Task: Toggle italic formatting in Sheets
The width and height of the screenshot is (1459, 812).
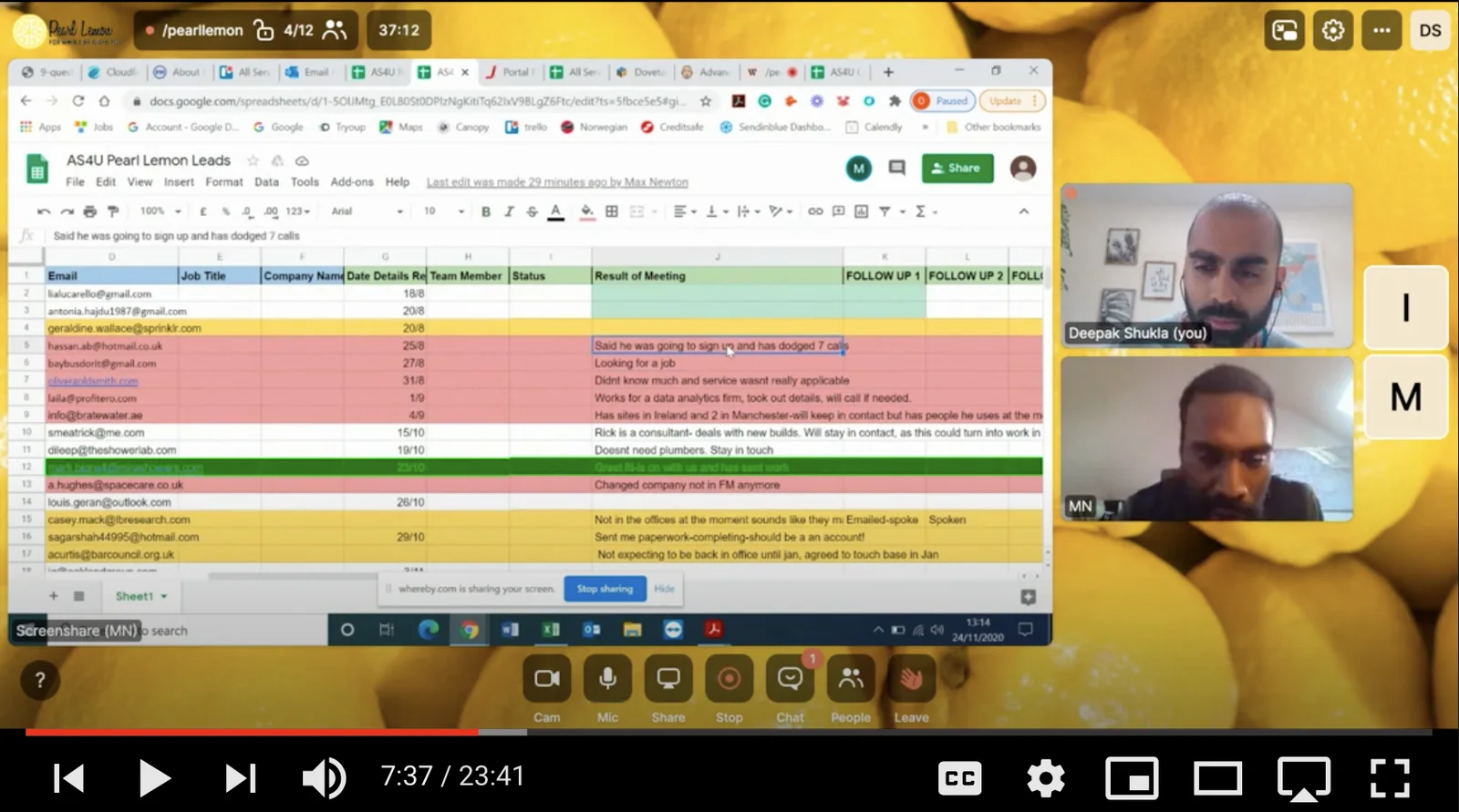Action: (x=509, y=211)
